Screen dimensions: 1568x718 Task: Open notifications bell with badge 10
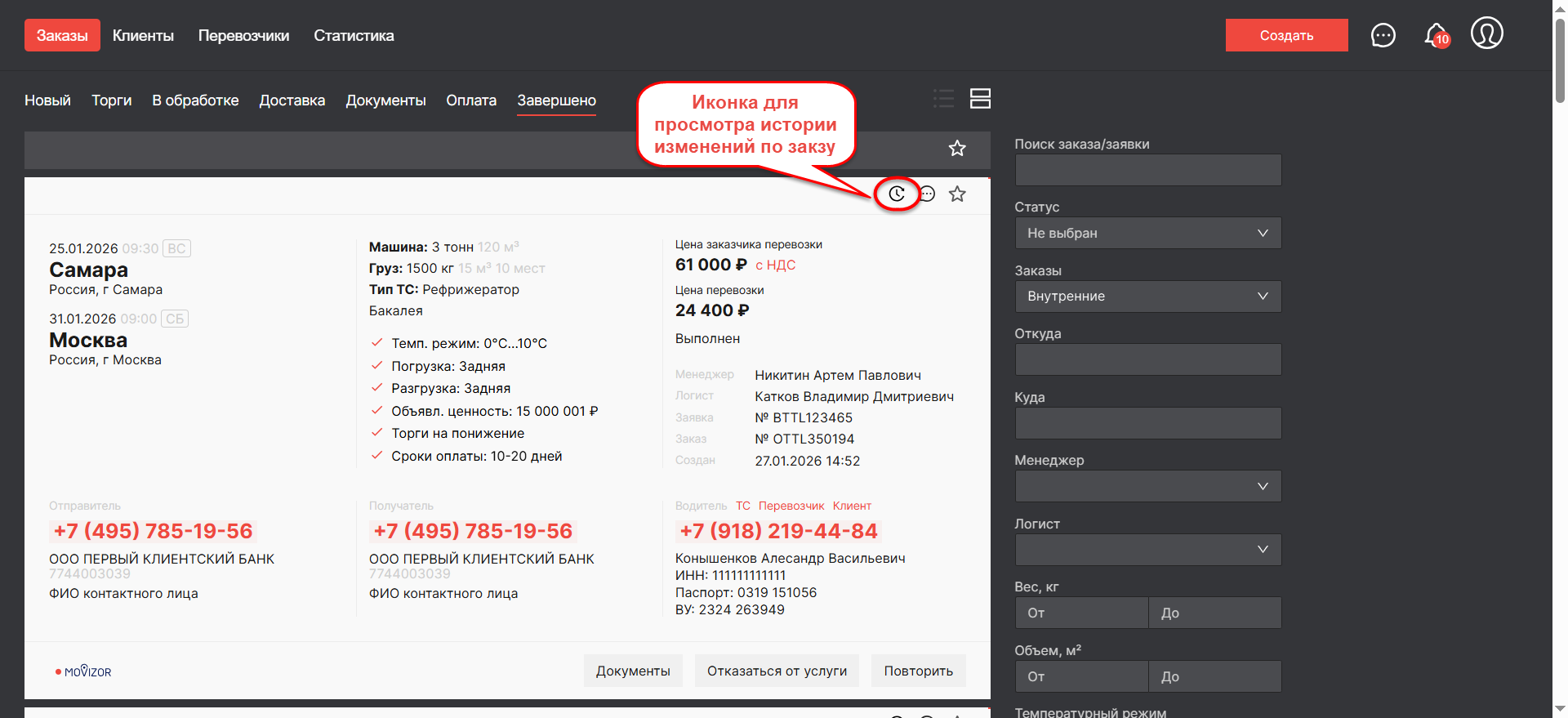1436,35
